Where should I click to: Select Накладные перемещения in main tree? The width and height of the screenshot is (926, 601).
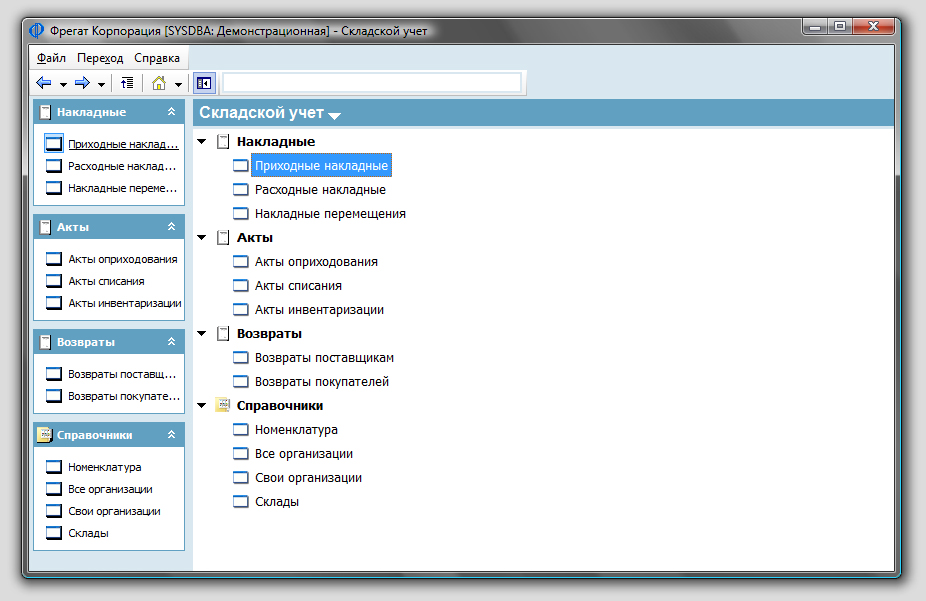(x=330, y=214)
